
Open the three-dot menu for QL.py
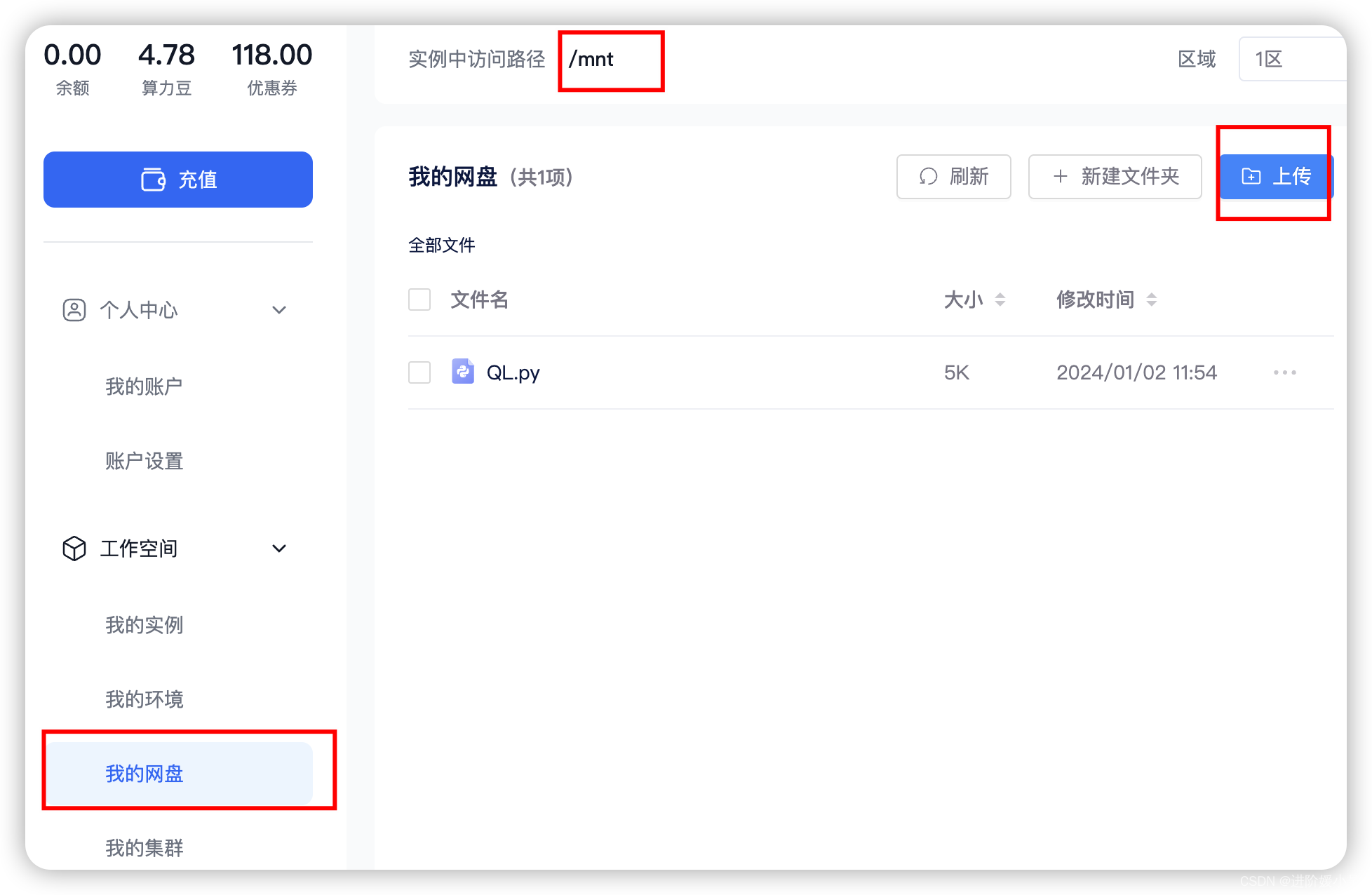coord(1285,372)
